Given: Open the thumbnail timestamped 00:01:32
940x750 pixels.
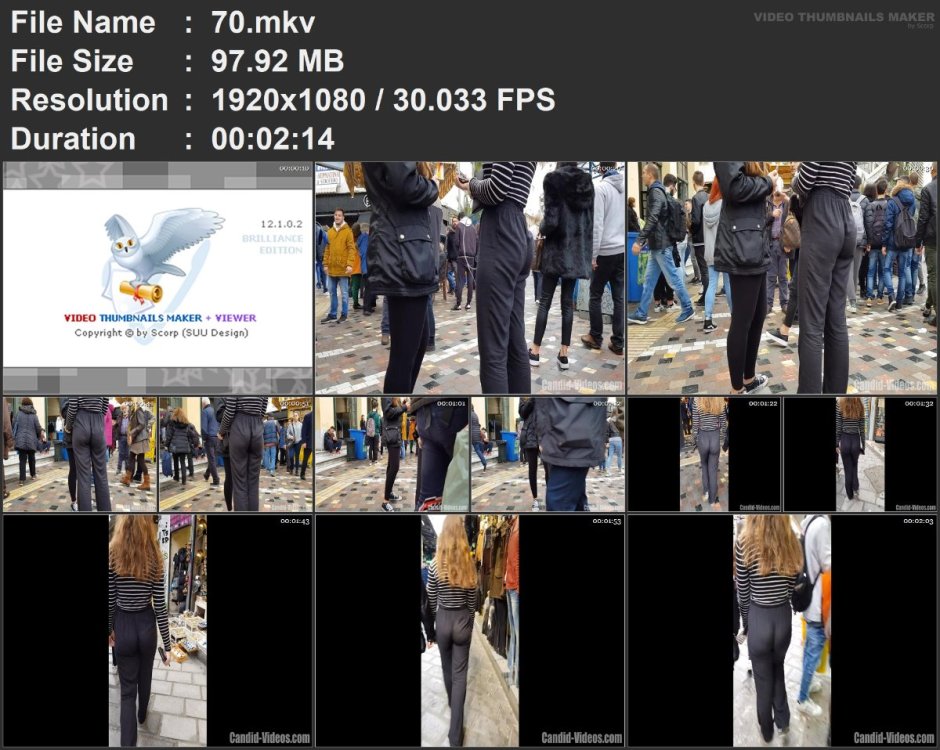Looking at the screenshot, I should tap(860, 454).
